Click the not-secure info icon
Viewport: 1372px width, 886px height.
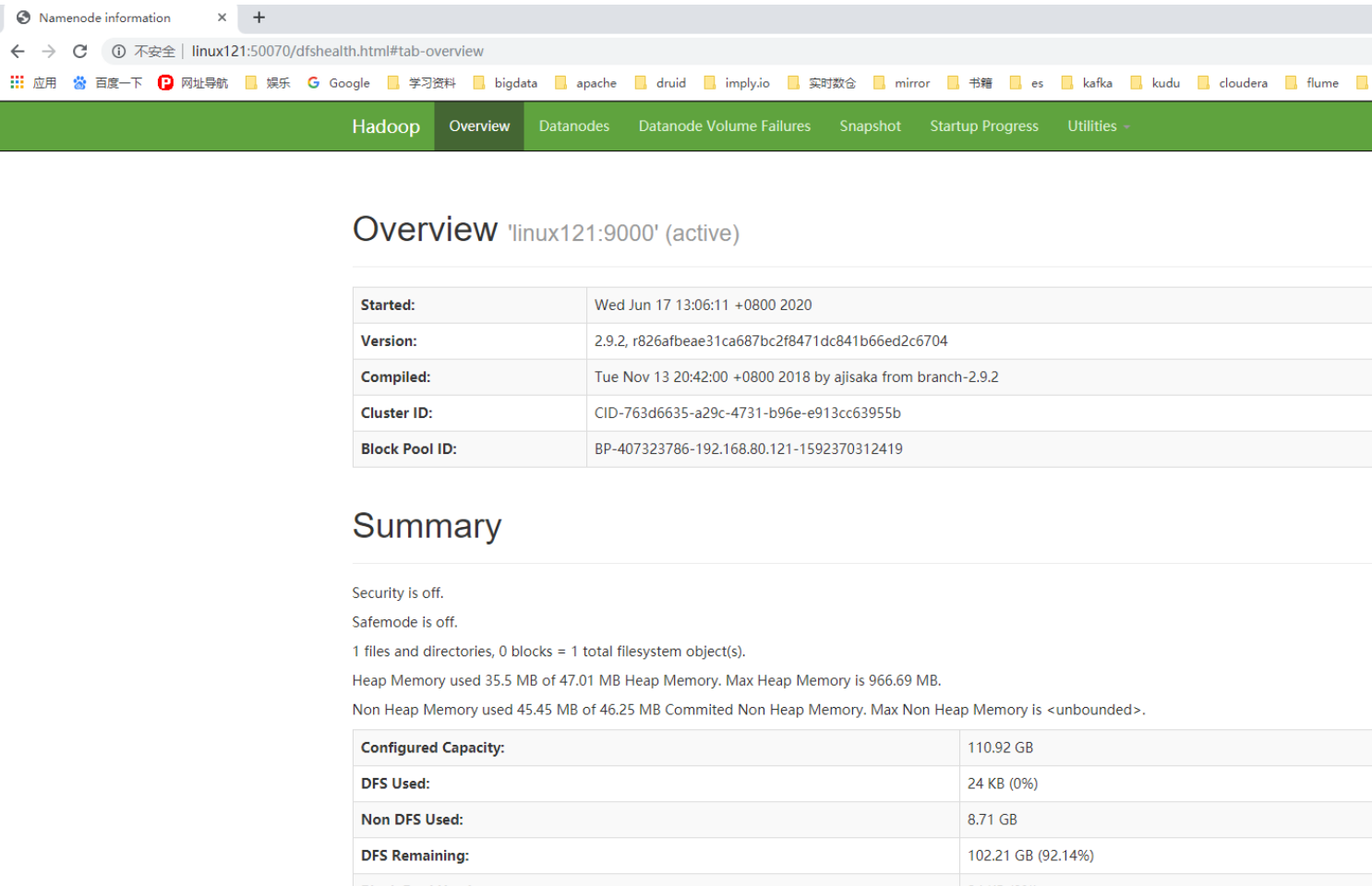click(x=118, y=51)
